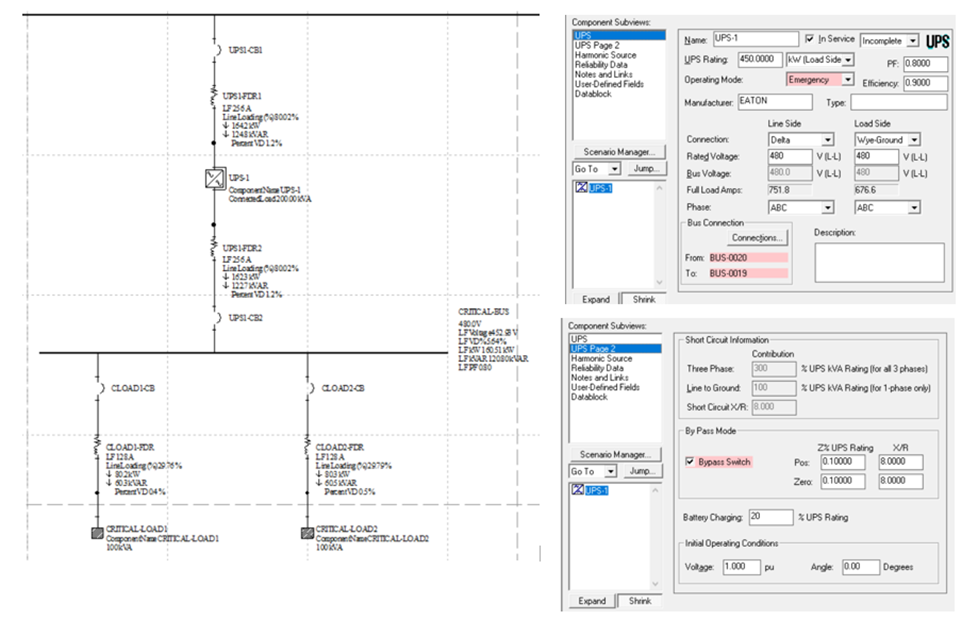The width and height of the screenshot is (978, 620).
Task: Open the Line Side Phase dropdown
Action: [827, 207]
